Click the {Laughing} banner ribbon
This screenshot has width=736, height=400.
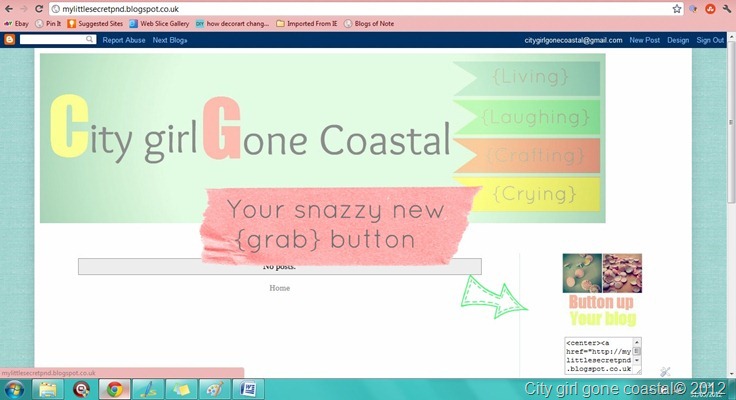coord(528,117)
